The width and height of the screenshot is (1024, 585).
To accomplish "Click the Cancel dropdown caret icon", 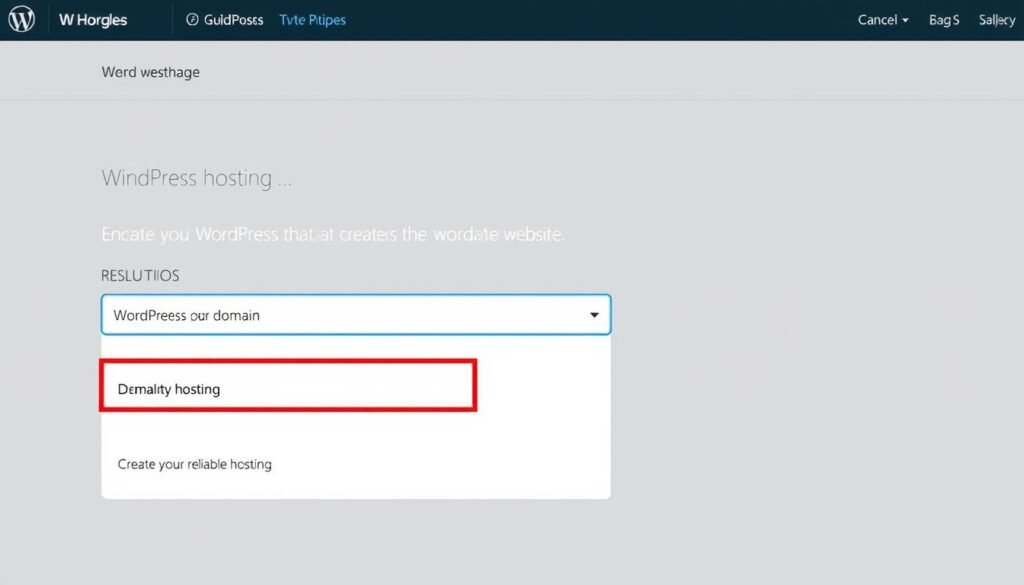I will coord(903,19).
